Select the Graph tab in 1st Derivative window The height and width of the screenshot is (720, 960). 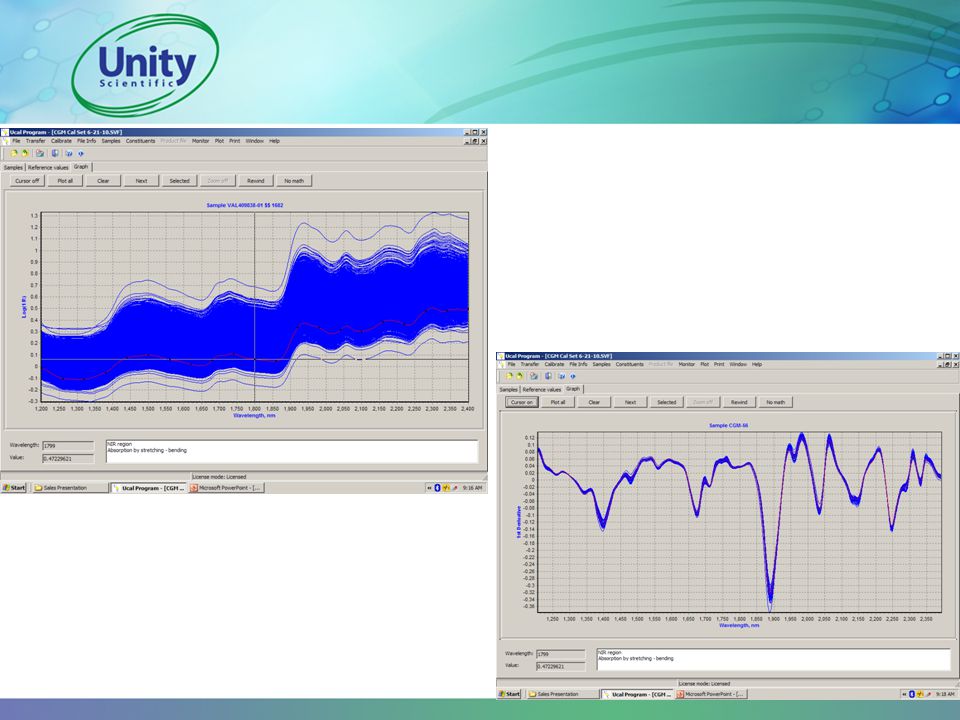572,389
